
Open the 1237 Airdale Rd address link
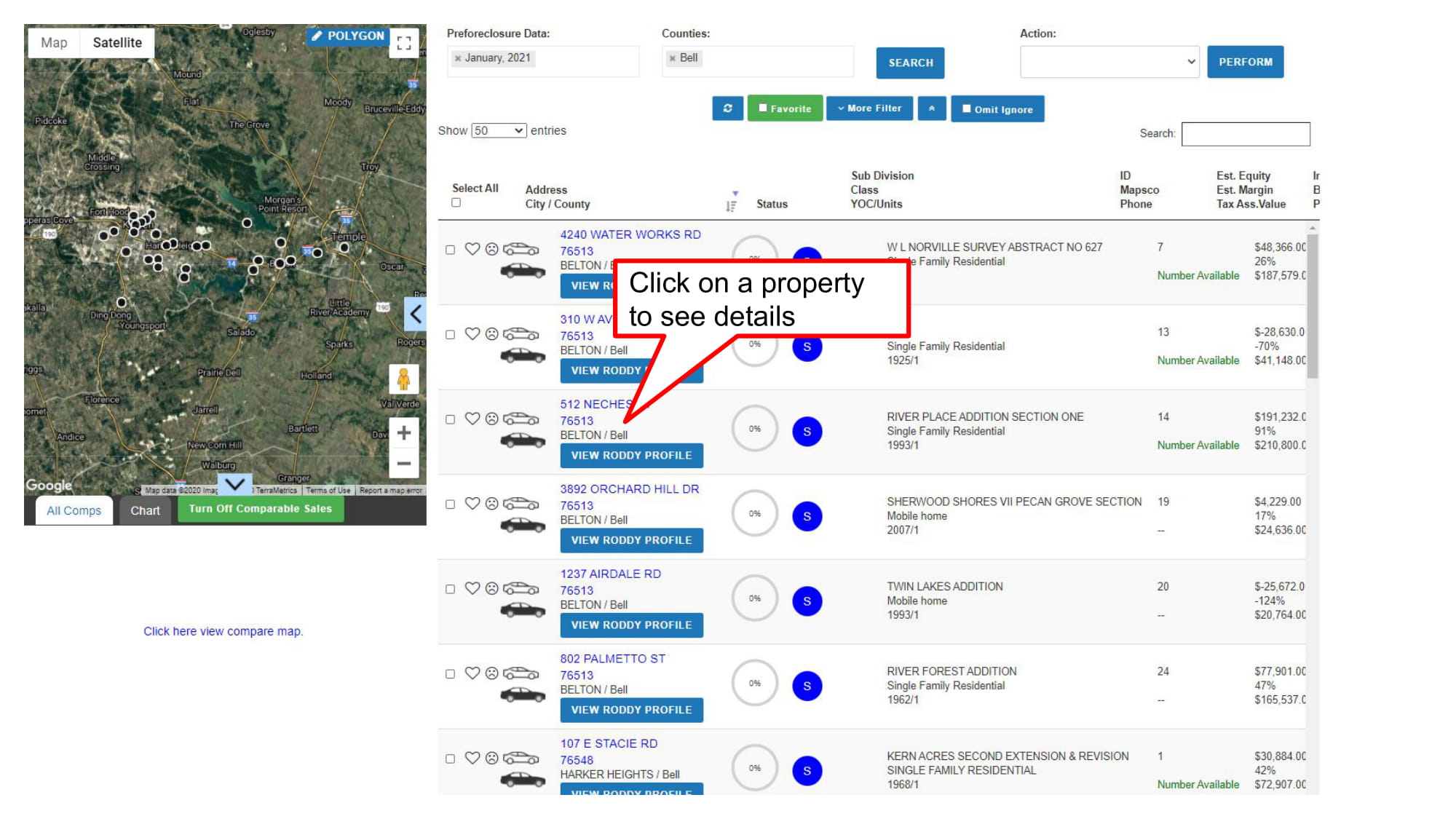(610, 574)
